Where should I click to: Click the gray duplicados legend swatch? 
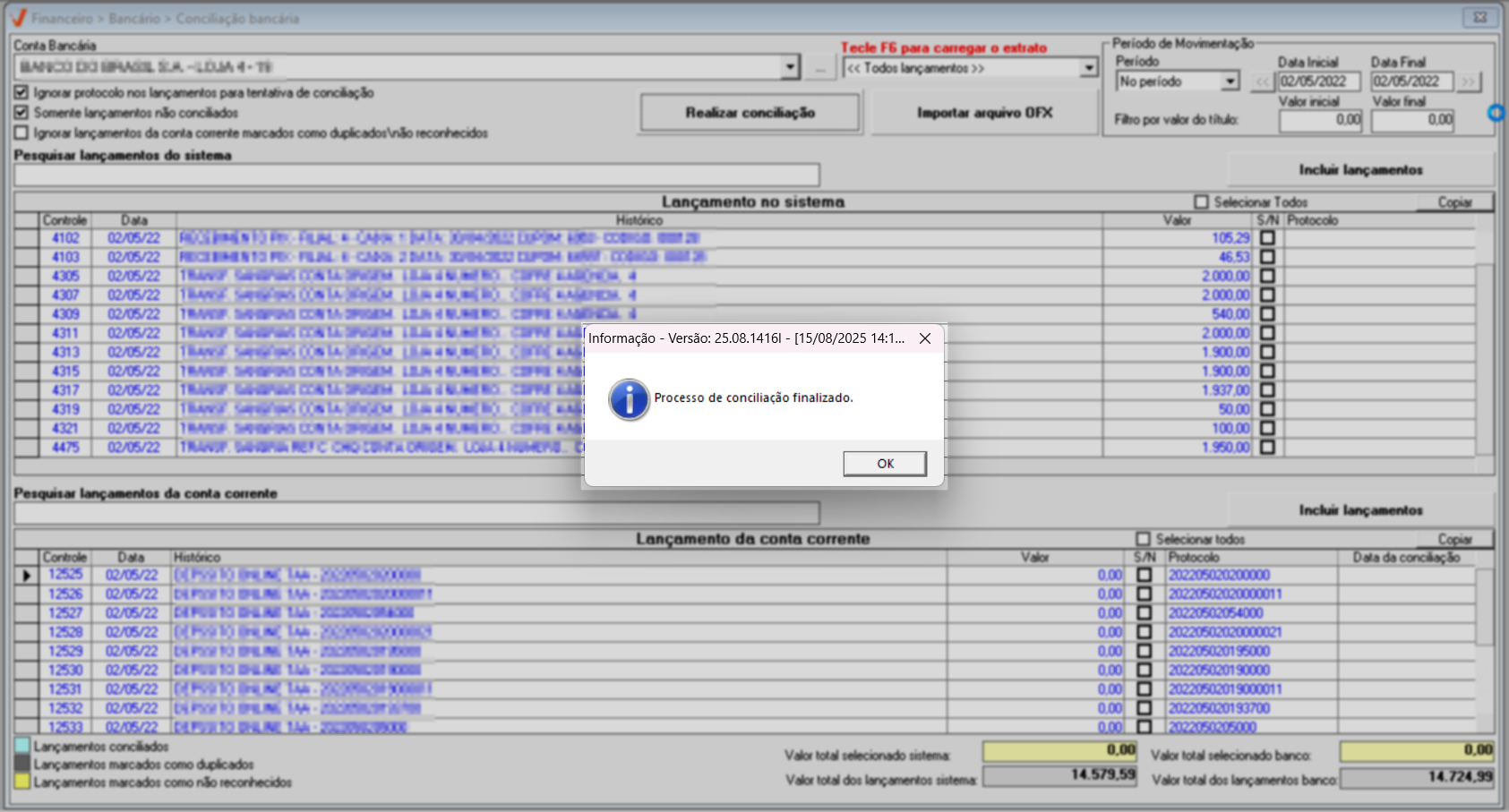click(22, 764)
